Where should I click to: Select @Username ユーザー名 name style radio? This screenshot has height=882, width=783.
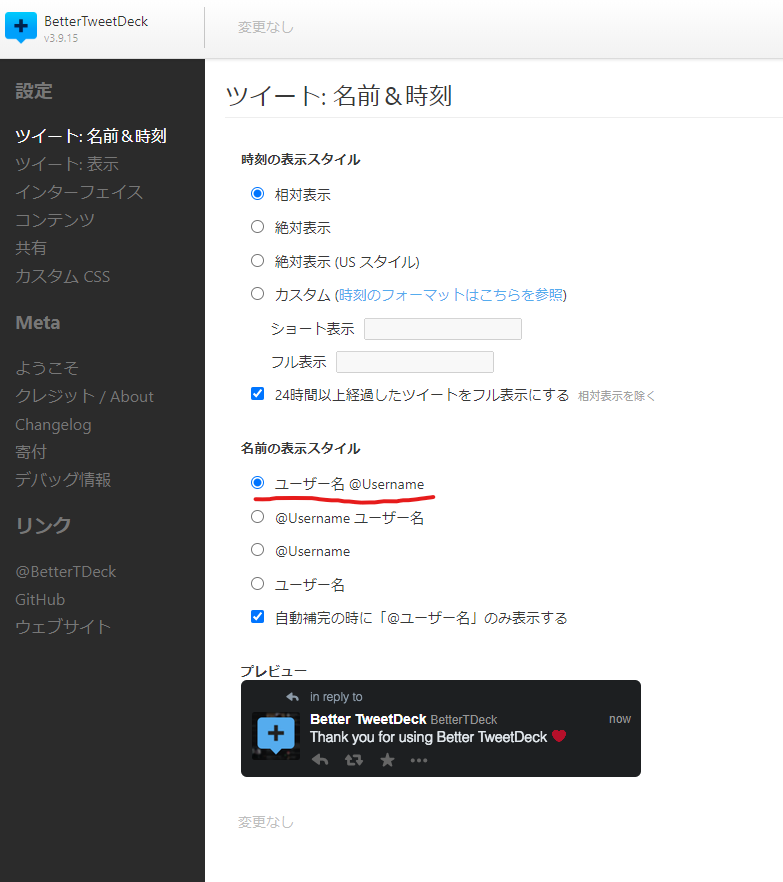[x=257, y=516]
